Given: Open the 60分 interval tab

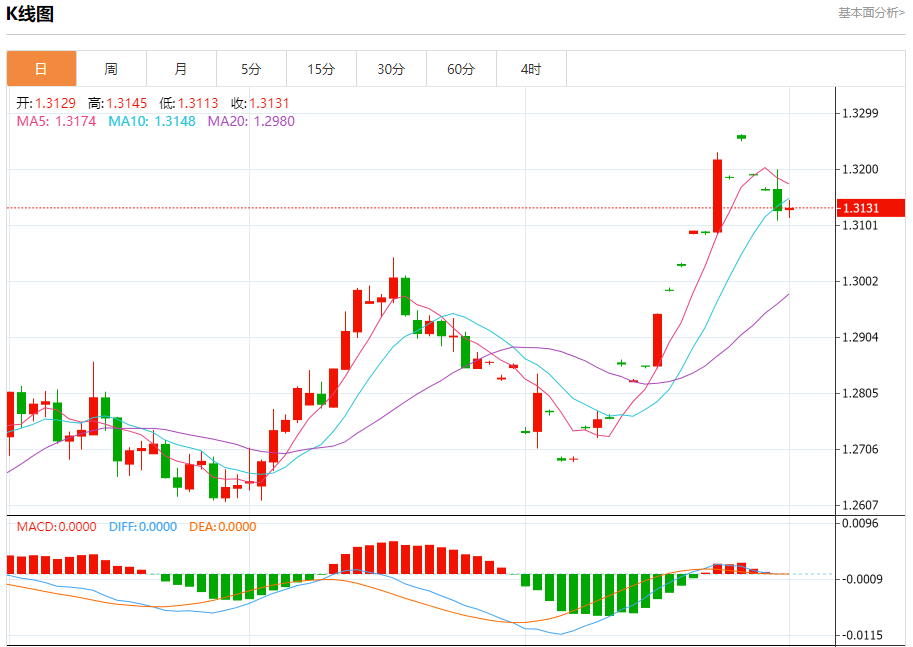Looking at the screenshot, I should pos(461,69).
